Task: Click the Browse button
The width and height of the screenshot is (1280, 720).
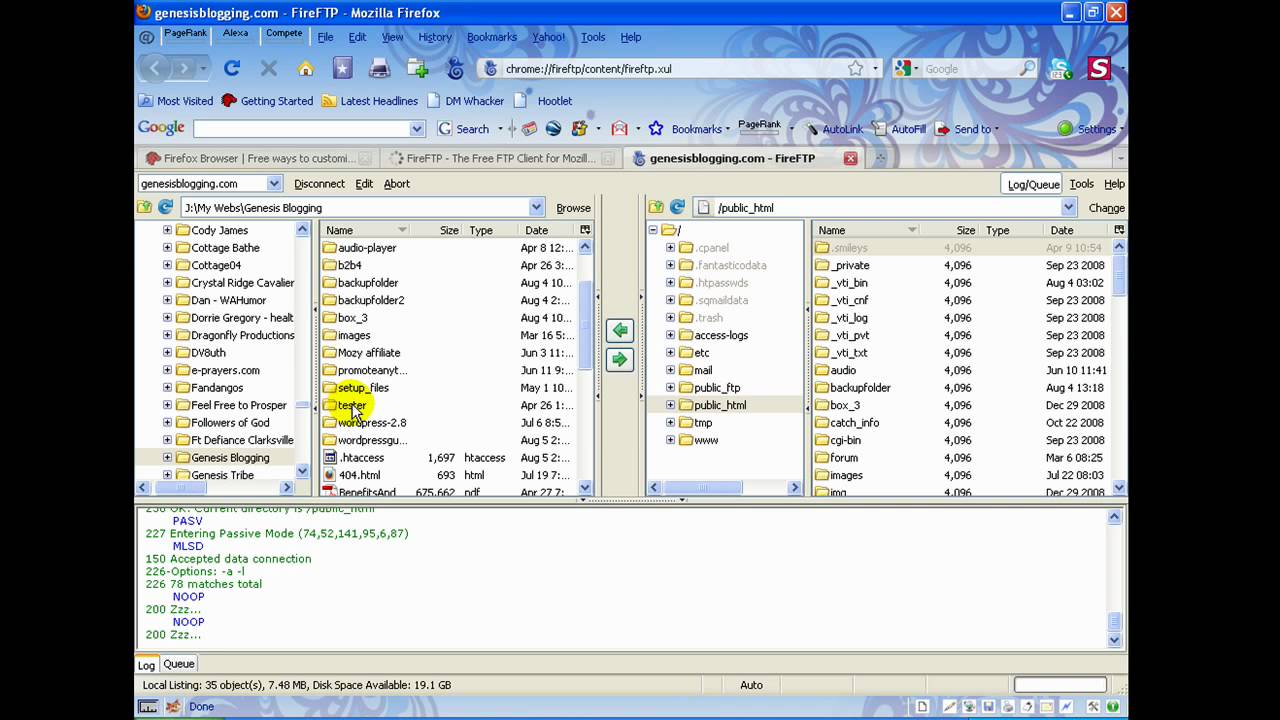Action: tap(573, 208)
